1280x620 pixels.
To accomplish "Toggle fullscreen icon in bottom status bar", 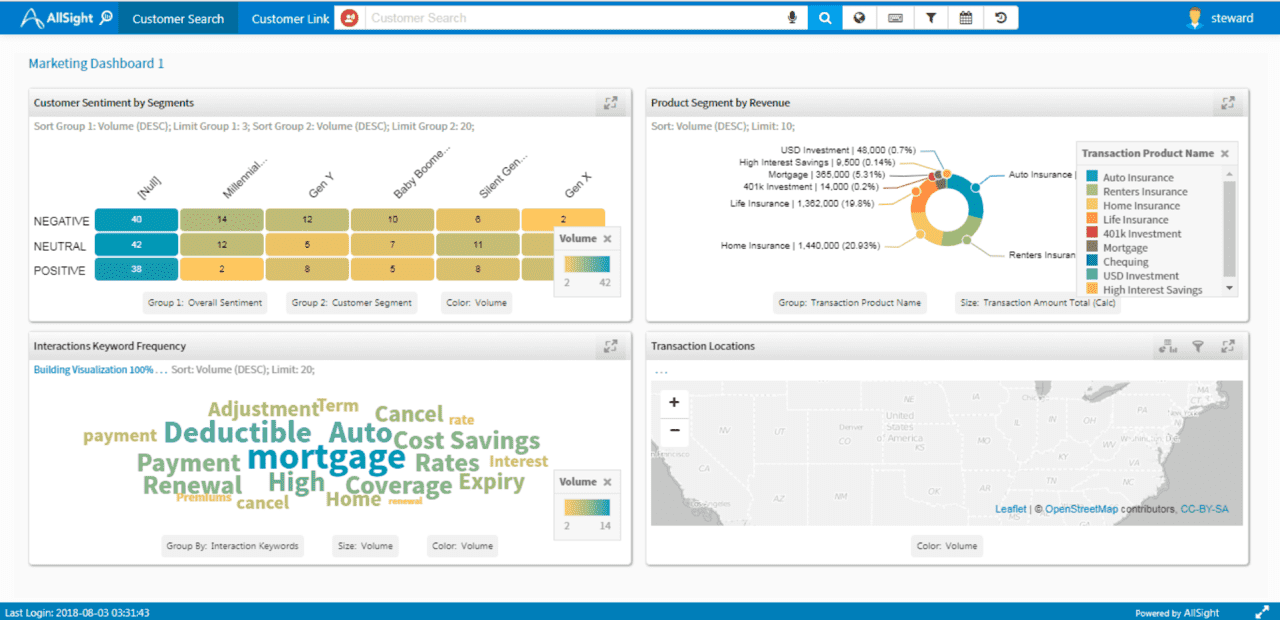I will tap(1262, 611).
